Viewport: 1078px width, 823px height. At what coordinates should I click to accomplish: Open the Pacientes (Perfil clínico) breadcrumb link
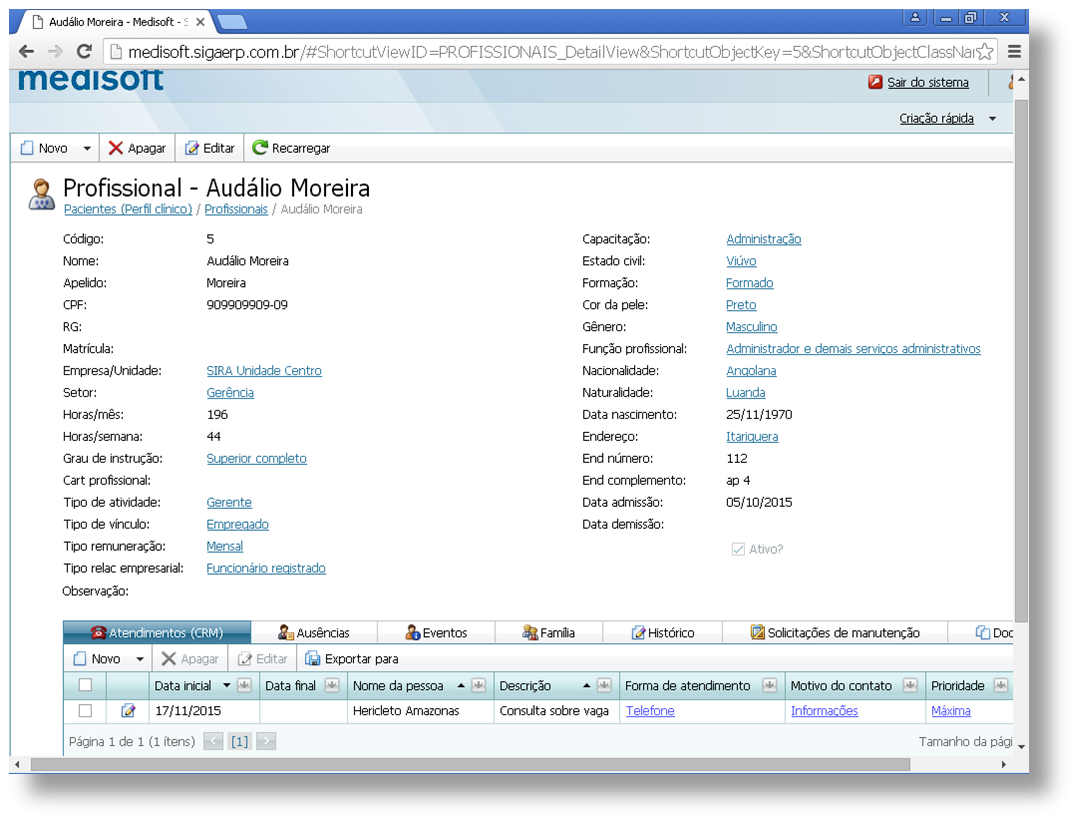point(128,209)
